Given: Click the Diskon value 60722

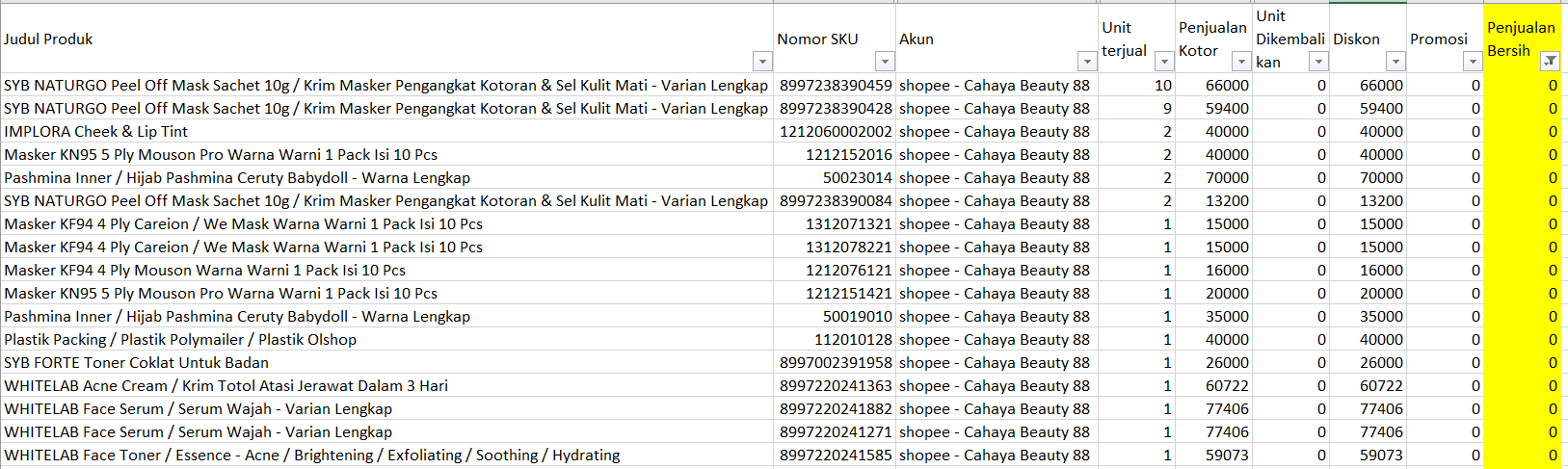Looking at the screenshot, I should (1369, 385).
